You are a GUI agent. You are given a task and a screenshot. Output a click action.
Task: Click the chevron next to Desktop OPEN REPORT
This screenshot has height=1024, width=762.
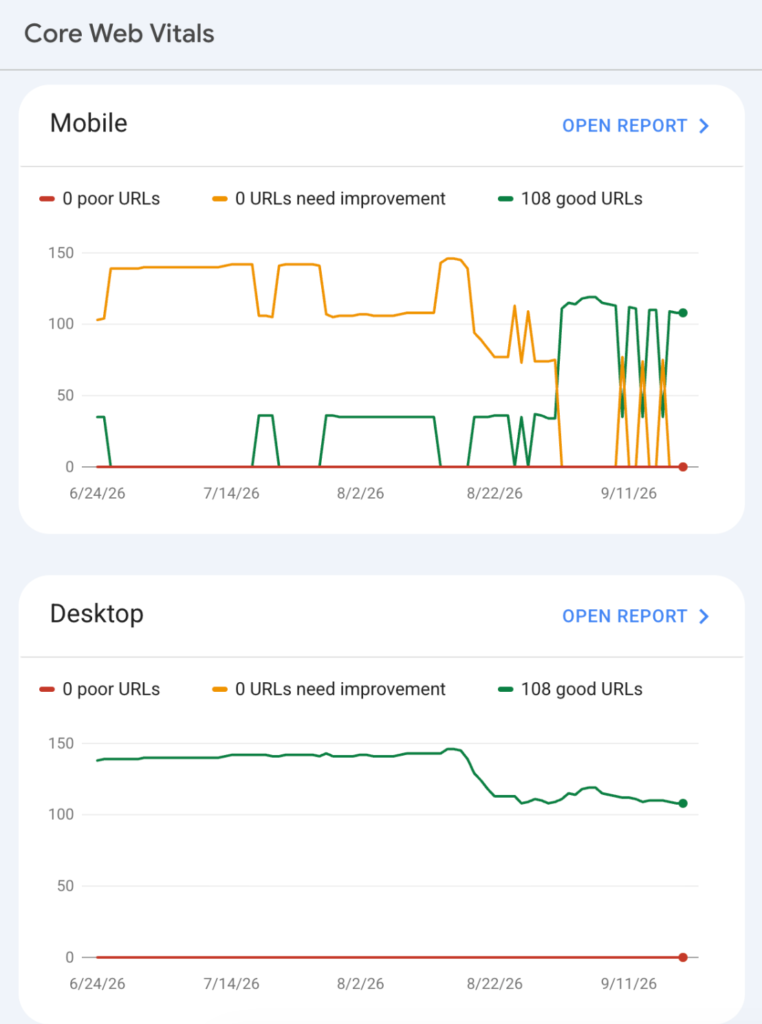pos(703,616)
